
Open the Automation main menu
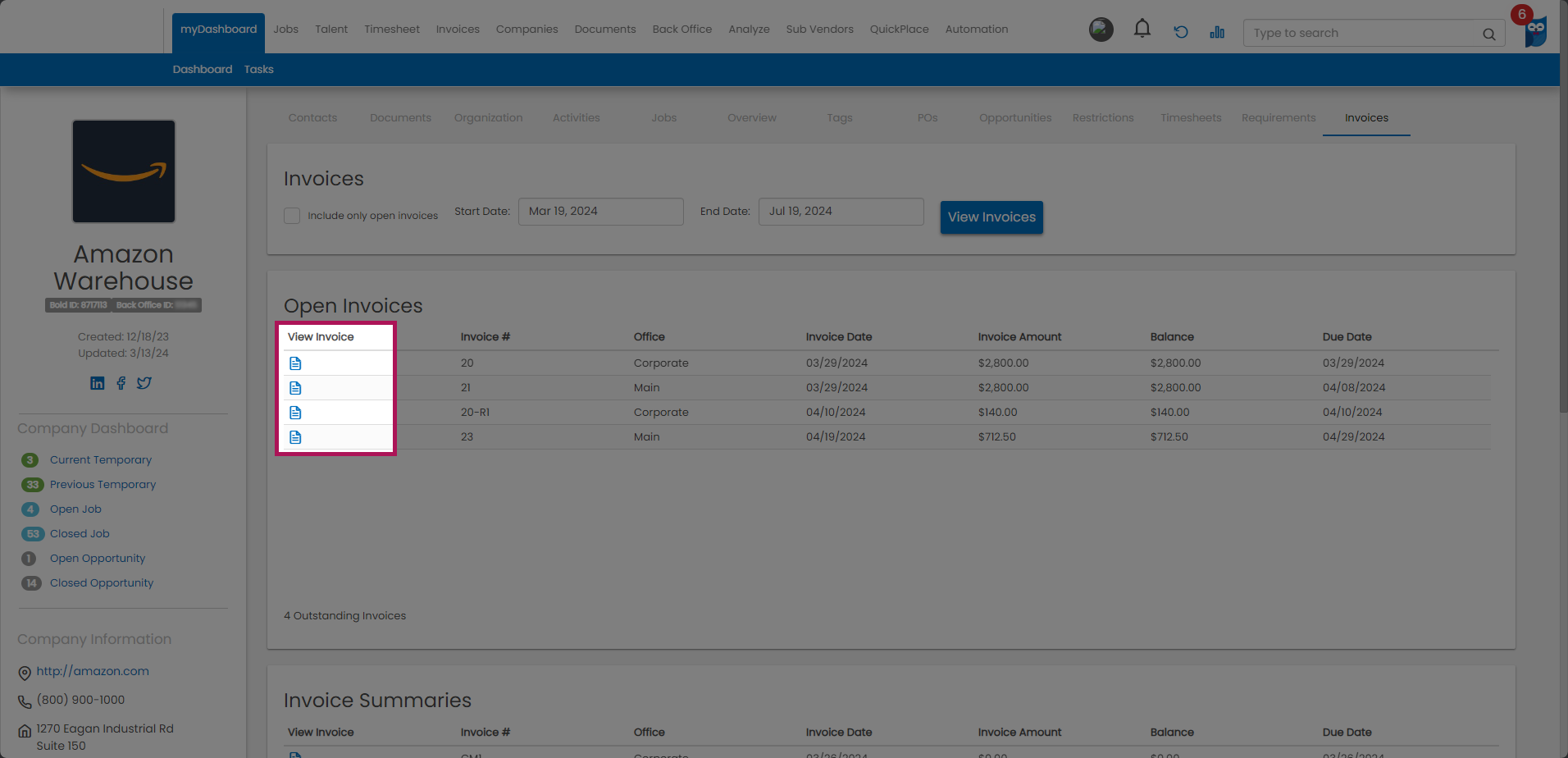pos(977,30)
